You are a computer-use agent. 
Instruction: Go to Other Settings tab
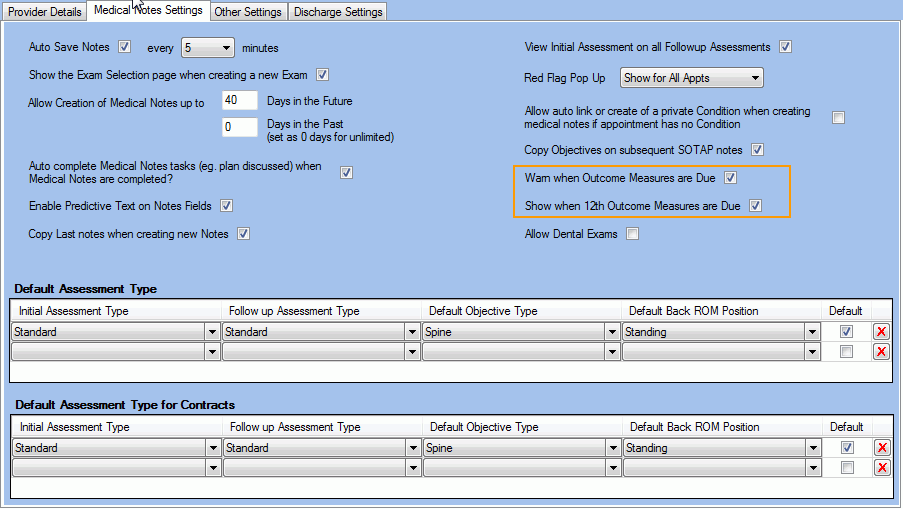point(248,12)
